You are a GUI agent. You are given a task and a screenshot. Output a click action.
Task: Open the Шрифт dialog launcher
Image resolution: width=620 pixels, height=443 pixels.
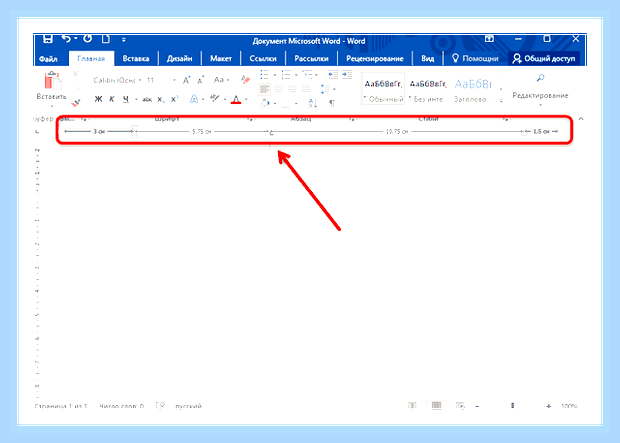tap(250, 119)
